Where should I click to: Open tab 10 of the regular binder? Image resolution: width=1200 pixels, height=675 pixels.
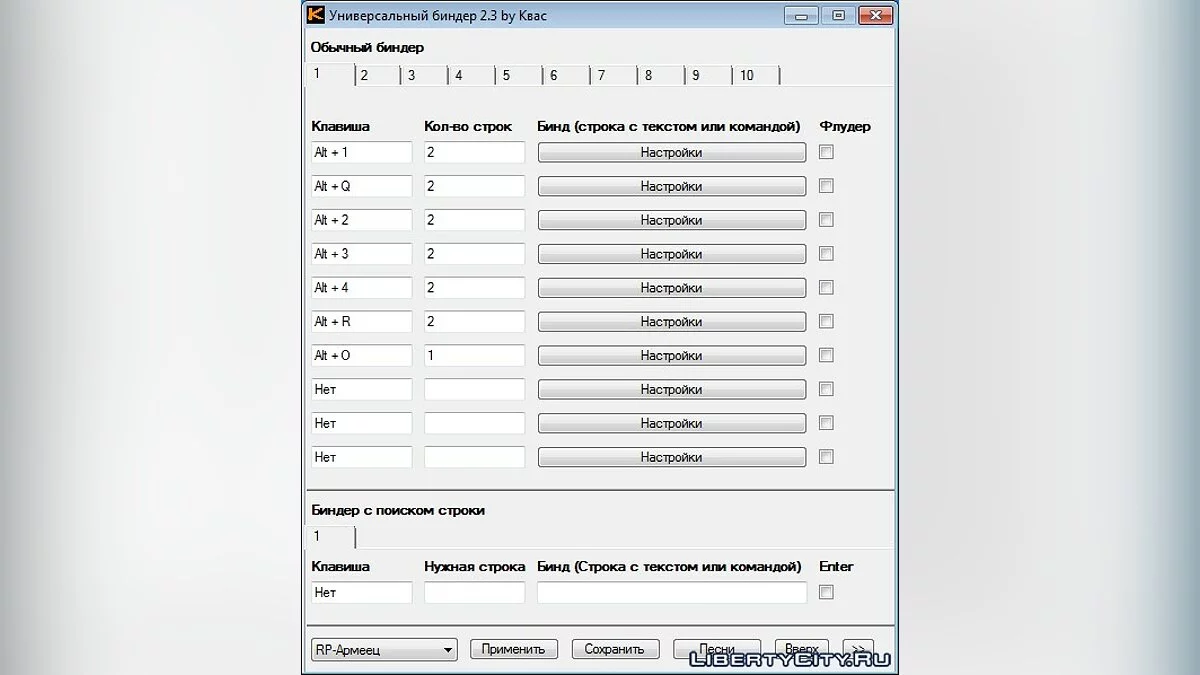(x=747, y=76)
